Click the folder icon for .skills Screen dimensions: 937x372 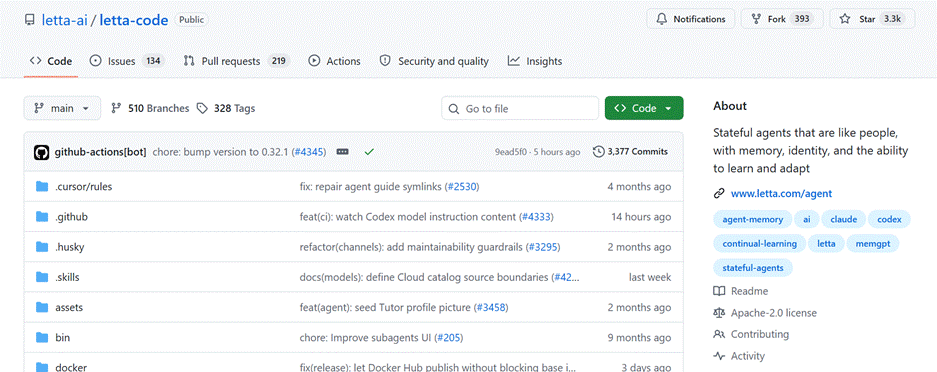(x=42, y=277)
